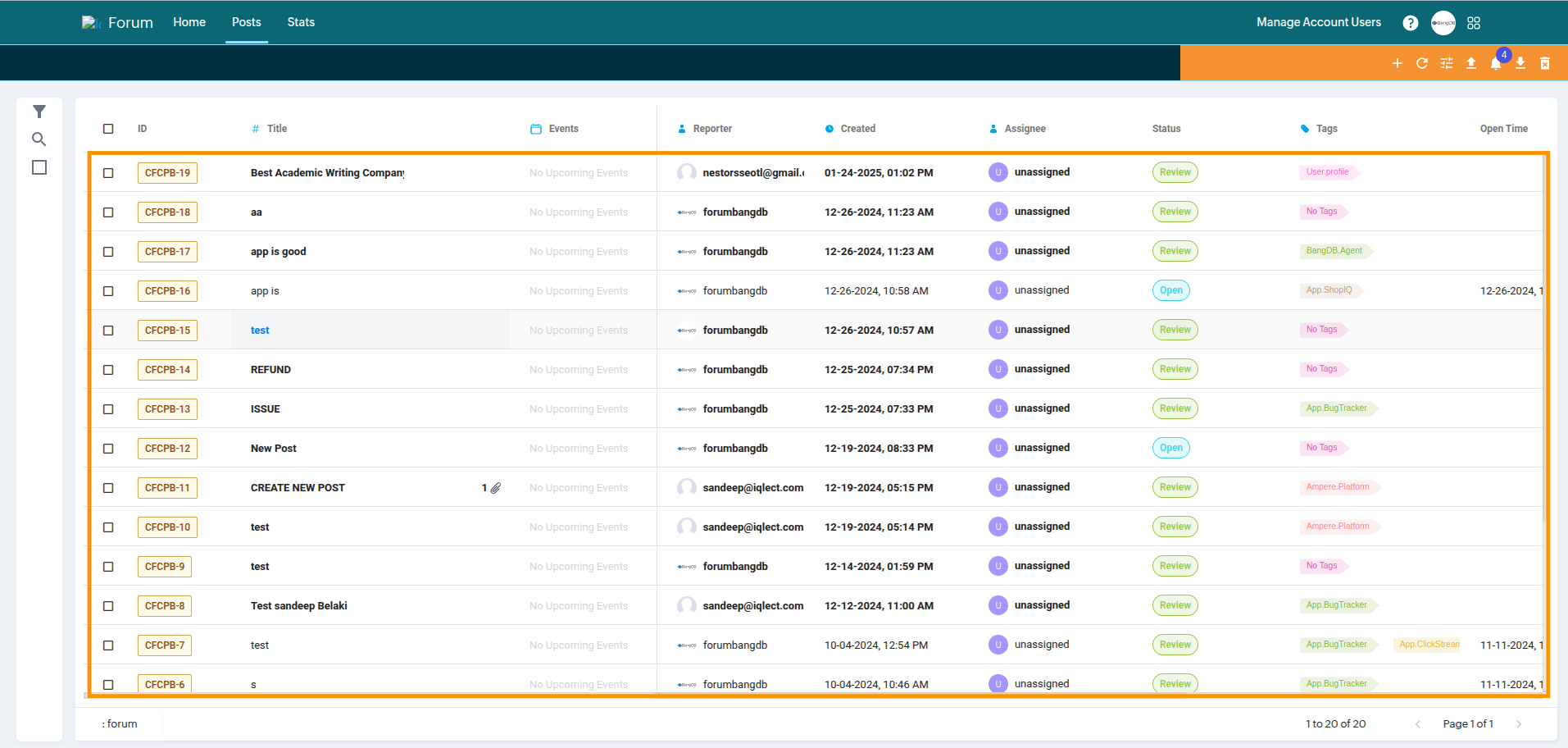Image resolution: width=1568 pixels, height=748 pixels.
Task: Open the BangDB account avatar
Action: point(1443,23)
